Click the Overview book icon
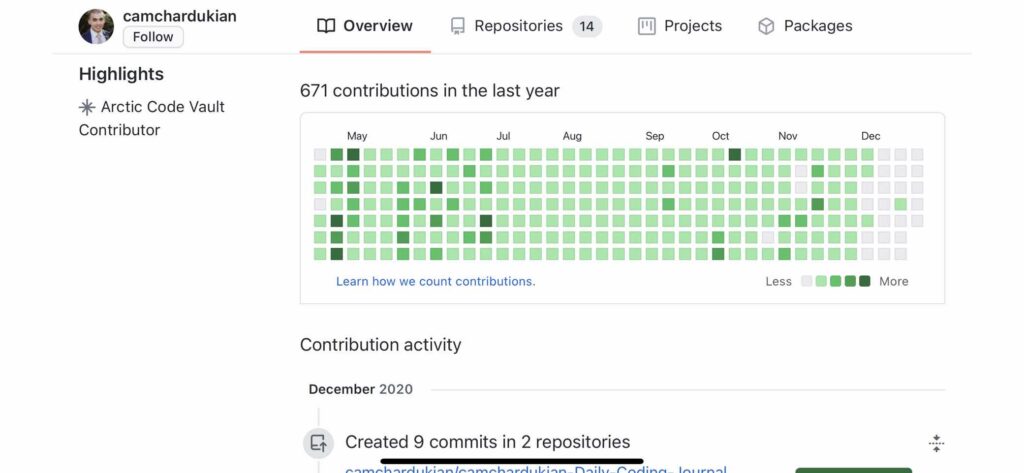 (x=326, y=26)
